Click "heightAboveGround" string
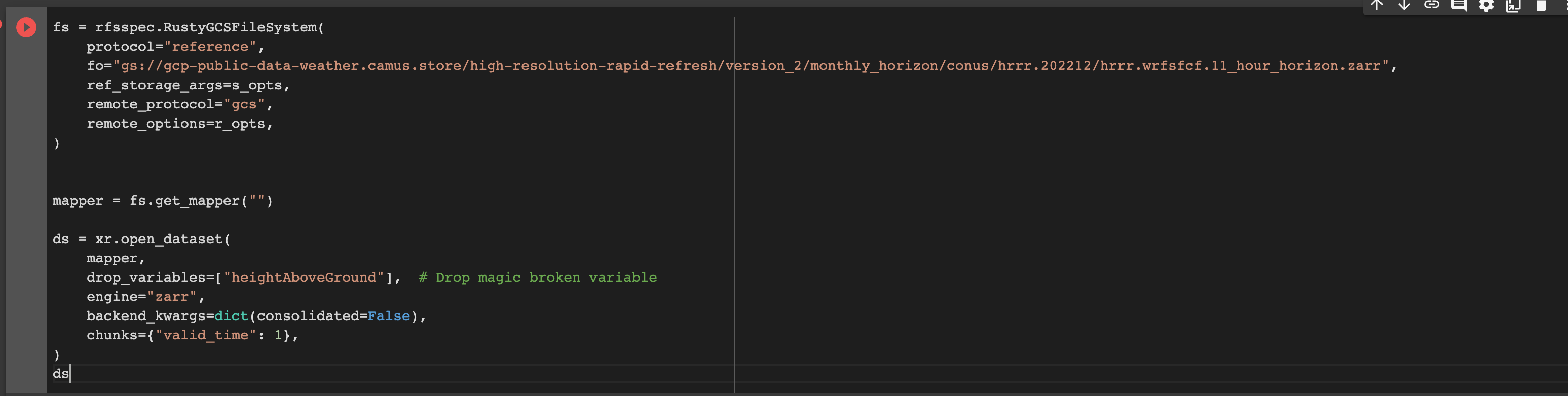The width and height of the screenshot is (1568, 396). pyautogui.click(x=304, y=278)
